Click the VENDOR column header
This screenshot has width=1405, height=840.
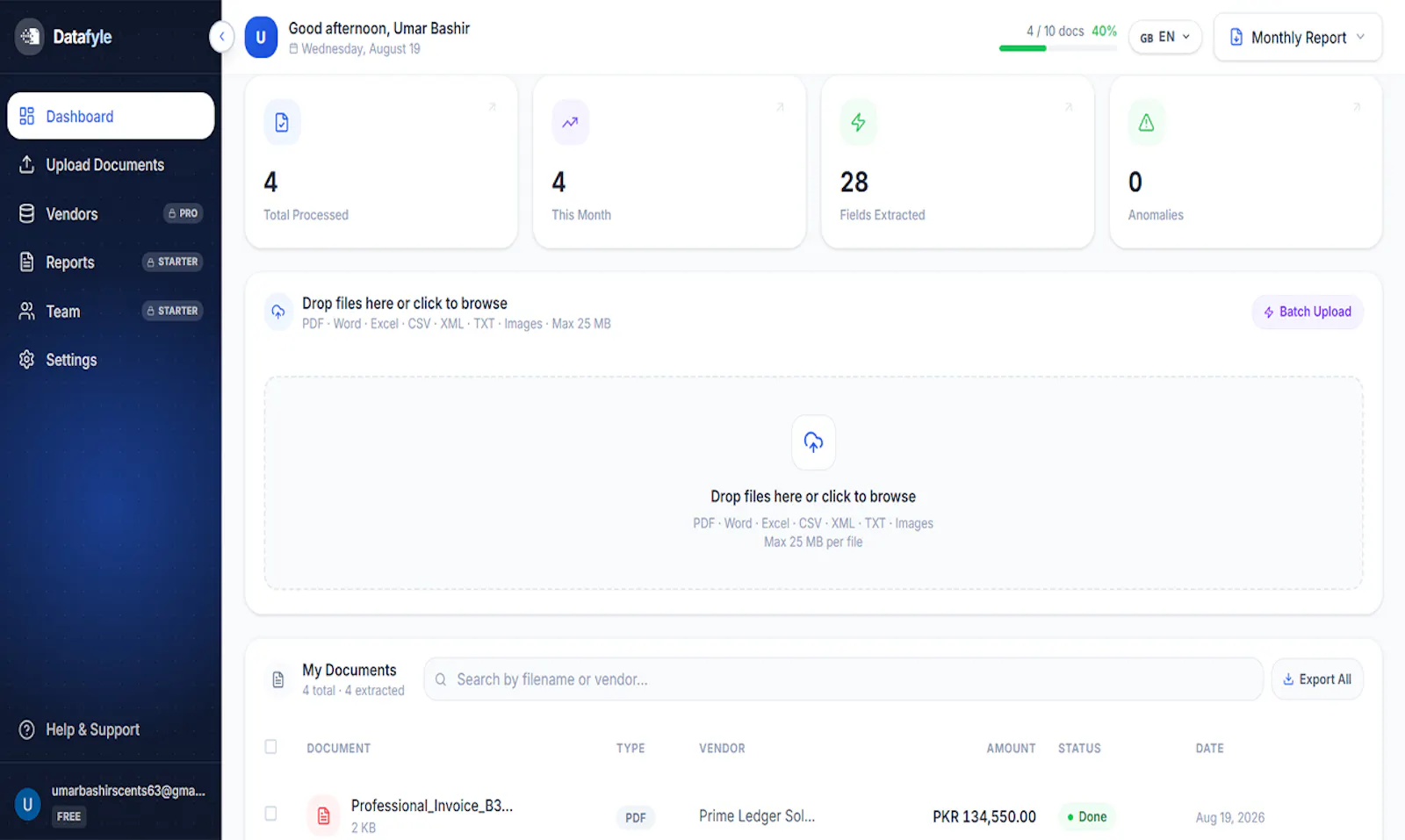(722, 748)
